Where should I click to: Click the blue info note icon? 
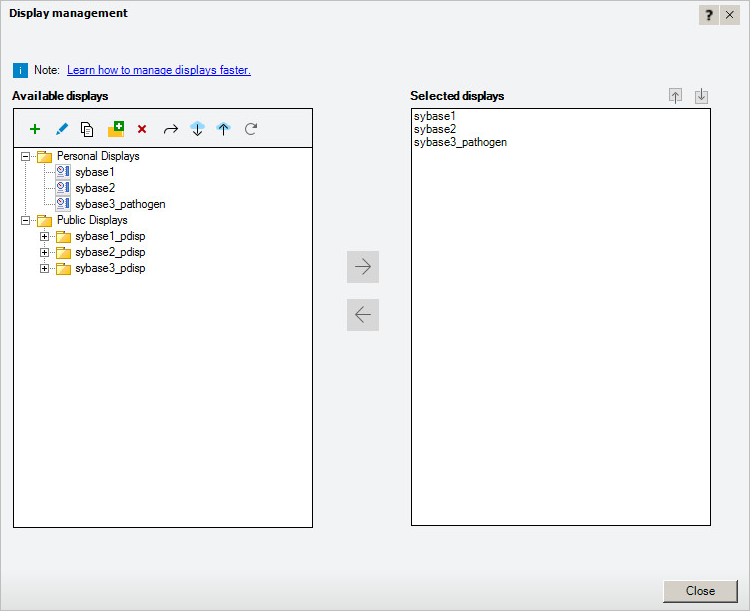coord(20,70)
